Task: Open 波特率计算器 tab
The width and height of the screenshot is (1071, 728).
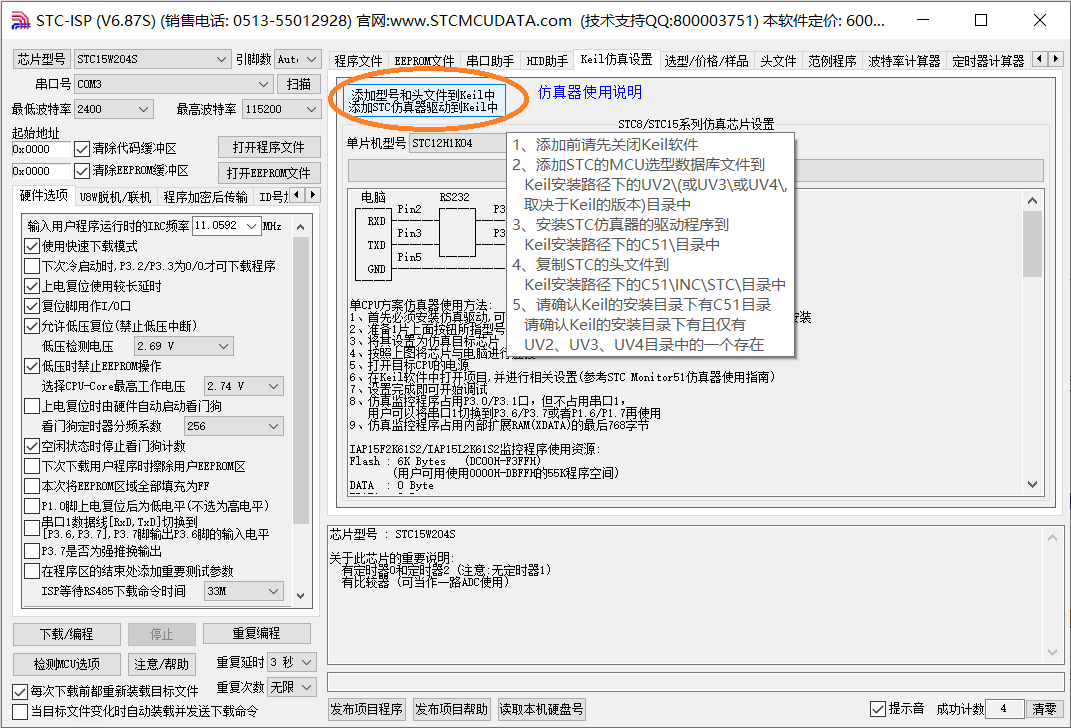Action: click(904, 61)
